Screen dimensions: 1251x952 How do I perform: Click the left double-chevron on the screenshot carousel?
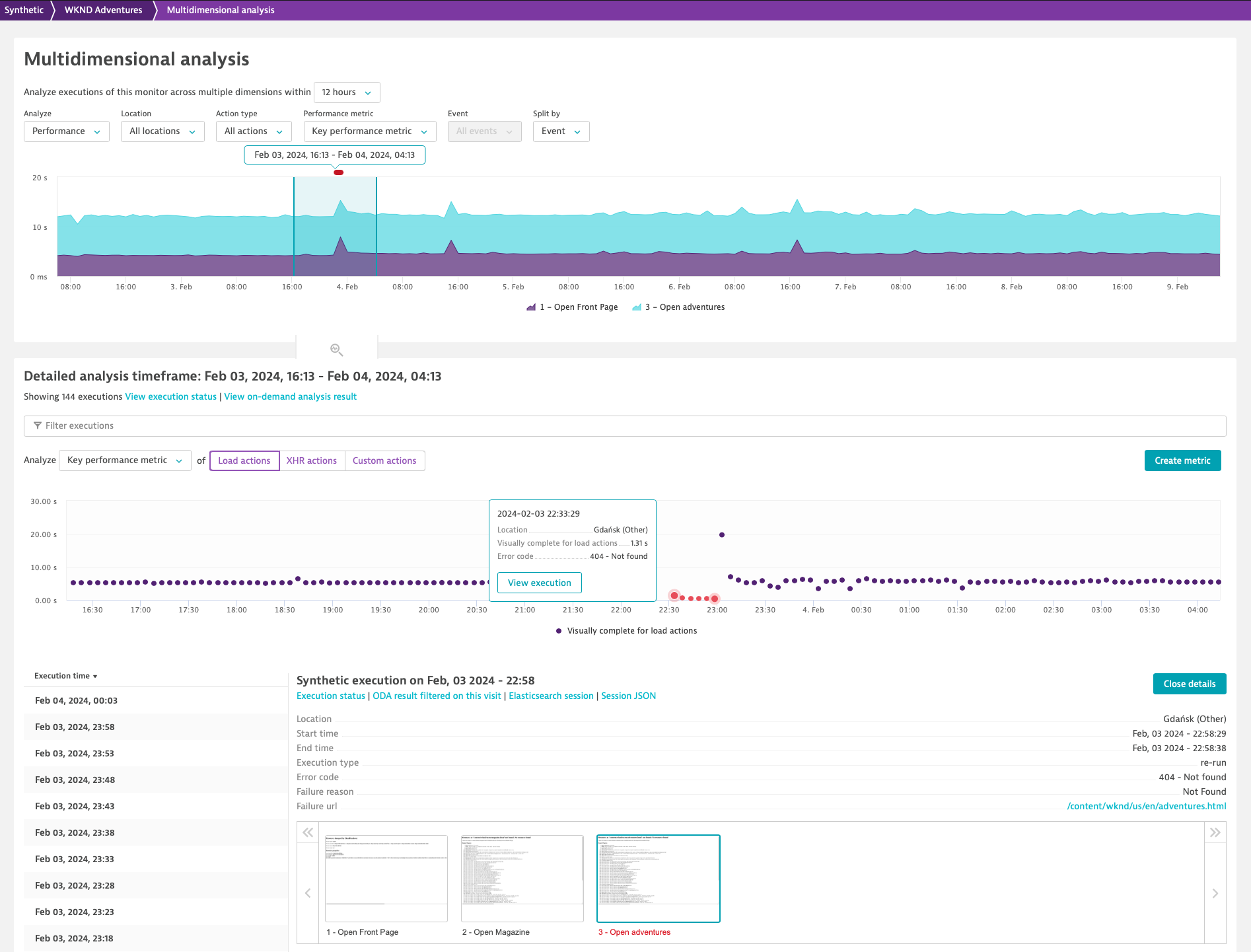pyautogui.click(x=307, y=832)
